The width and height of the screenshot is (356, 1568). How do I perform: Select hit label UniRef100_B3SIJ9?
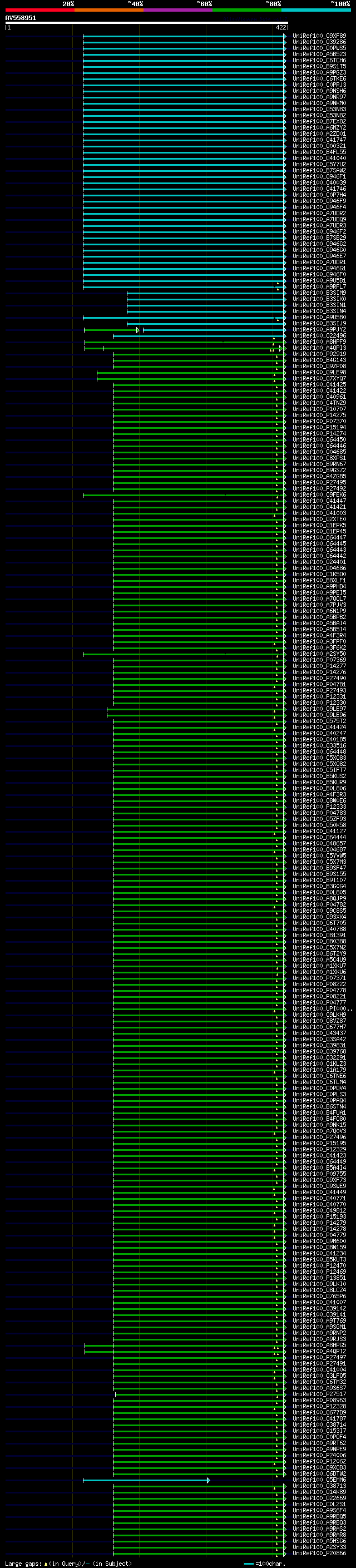point(319,324)
